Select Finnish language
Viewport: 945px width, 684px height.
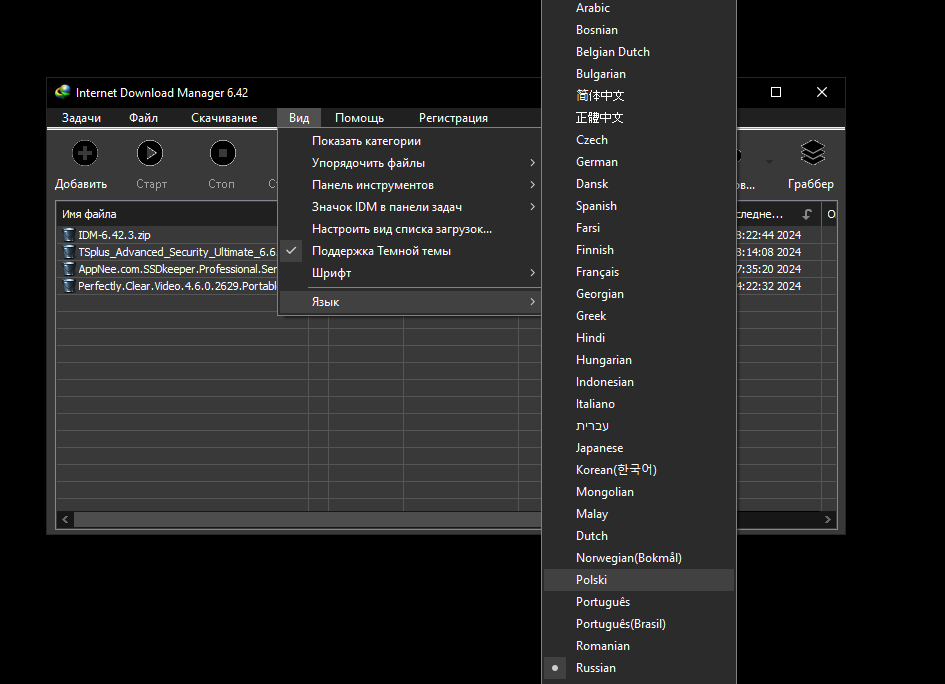(x=639, y=250)
